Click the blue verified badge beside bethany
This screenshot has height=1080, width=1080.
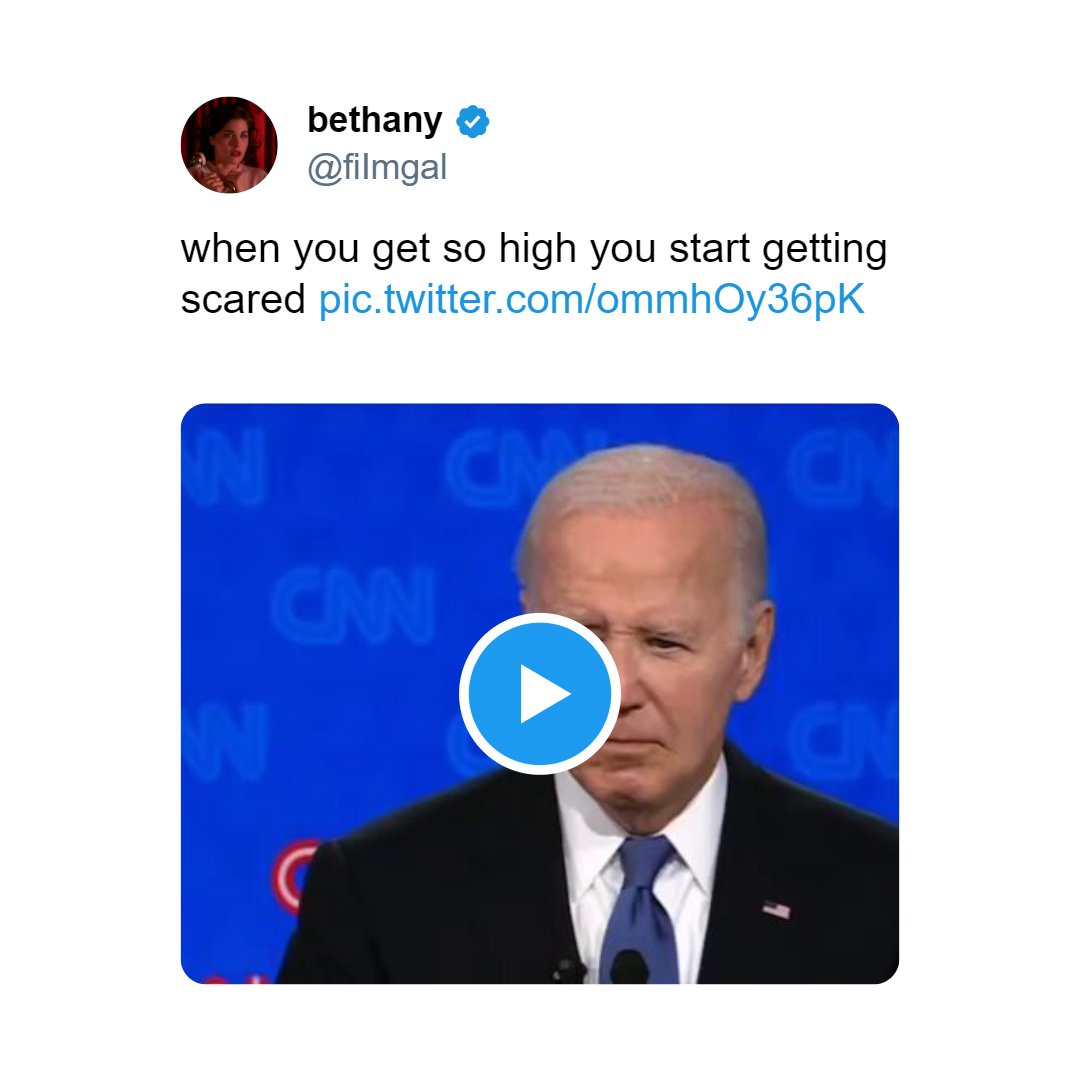472,122
